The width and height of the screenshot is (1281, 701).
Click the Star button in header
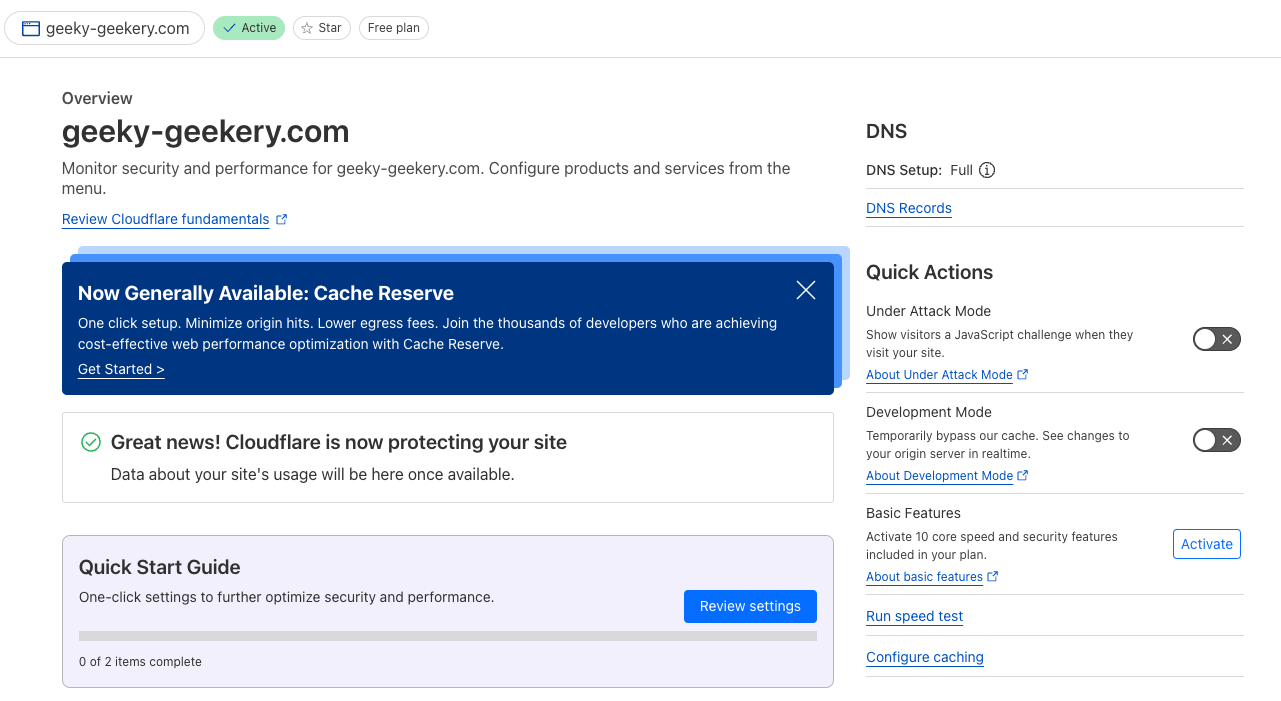pyautogui.click(x=321, y=28)
